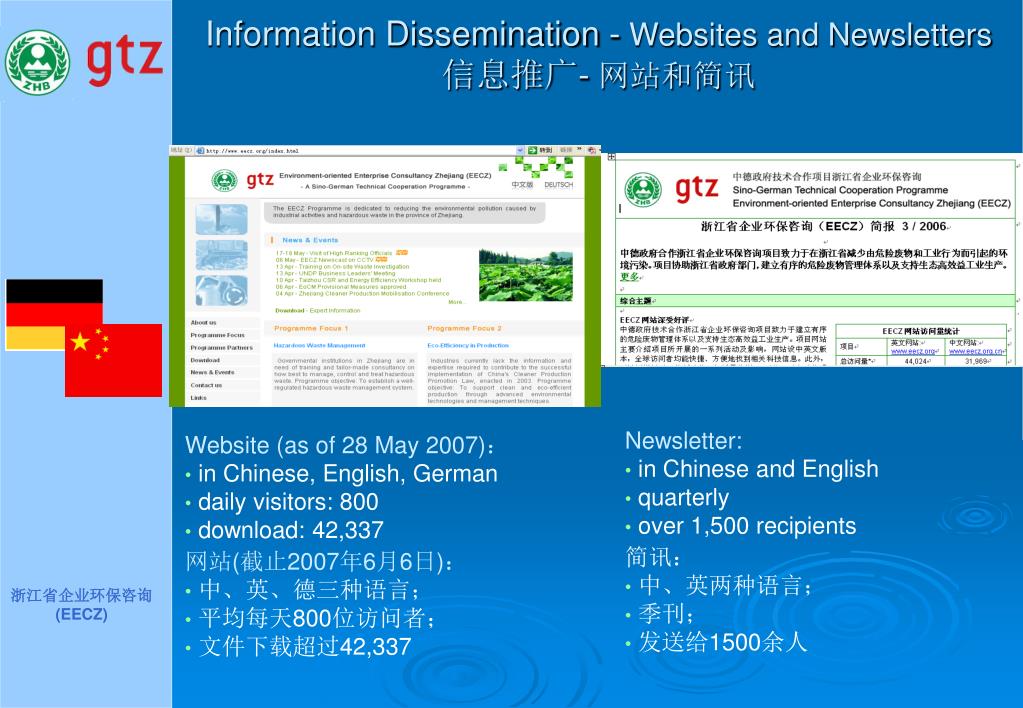Click the Chinese subtitle 信息推广- 网站和简讯

pyautogui.click(x=598, y=75)
